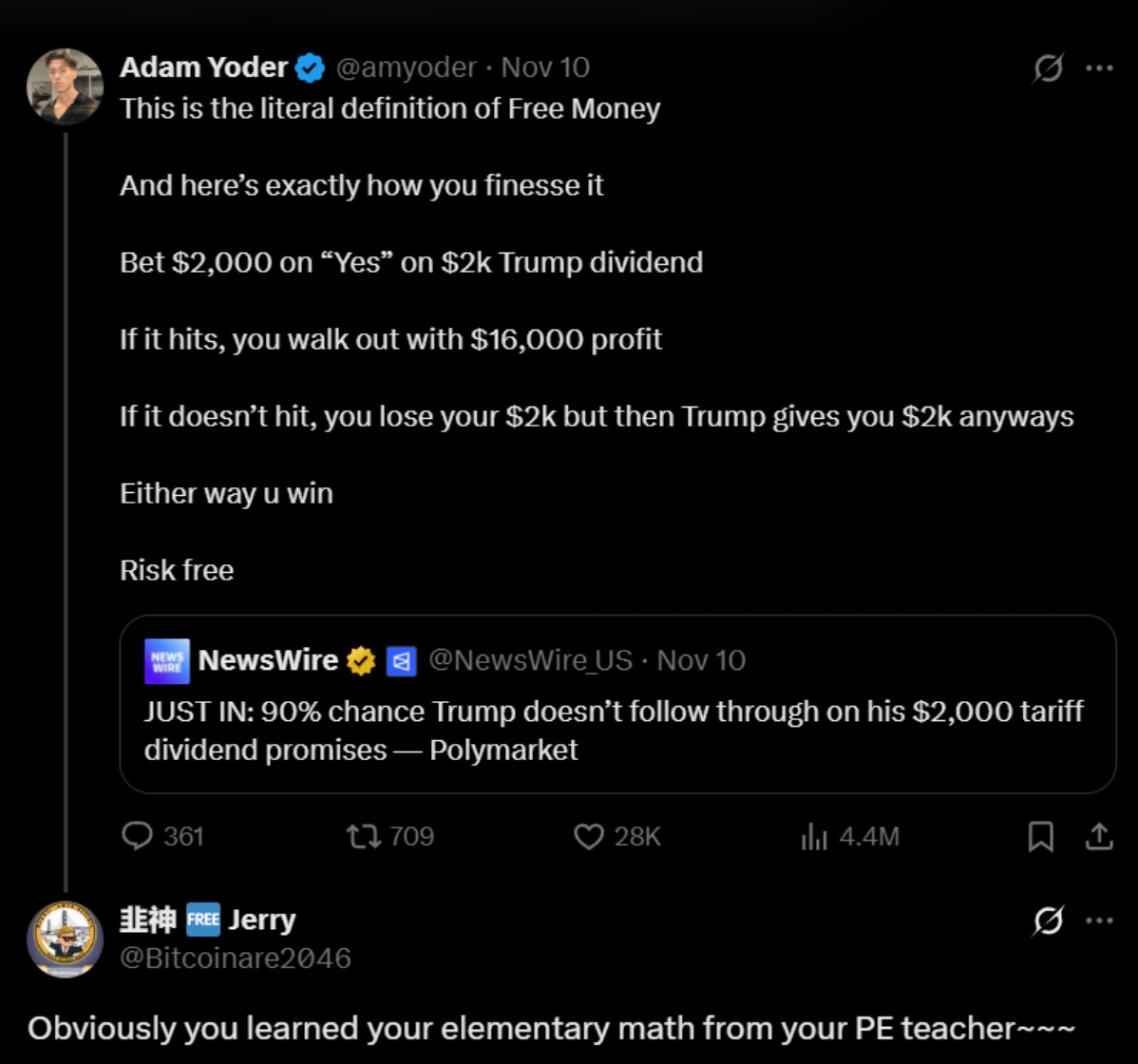Click the Grok icon on Adam Yoder's post
Image resolution: width=1138 pixels, height=1064 pixels.
coord(1048,68)
